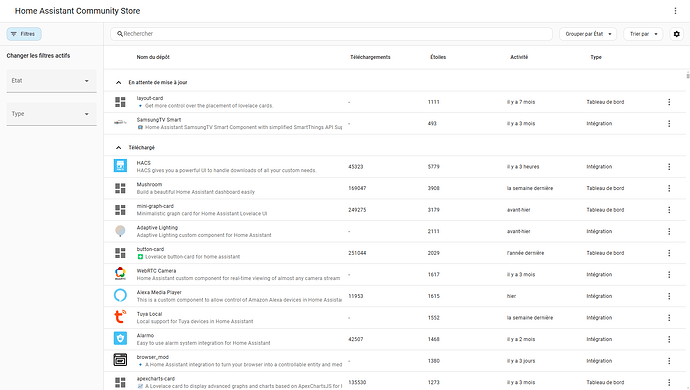690x390 pixels.
Task: Click the Adaptive Lighting bulb icon
Action: pos(120,231)
